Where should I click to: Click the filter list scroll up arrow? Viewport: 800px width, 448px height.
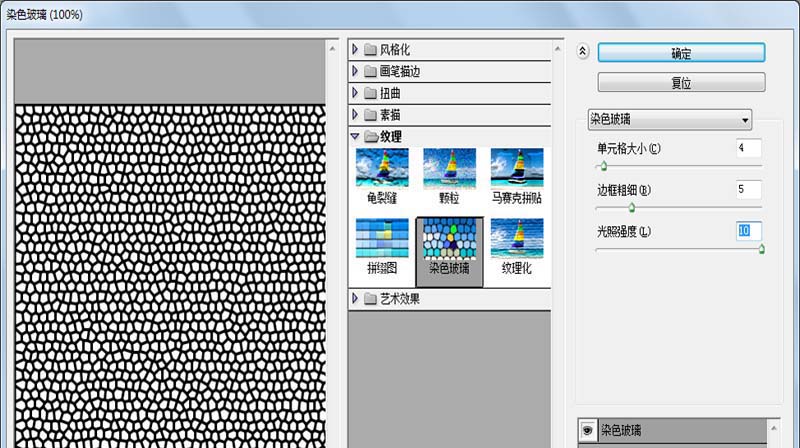557,49
